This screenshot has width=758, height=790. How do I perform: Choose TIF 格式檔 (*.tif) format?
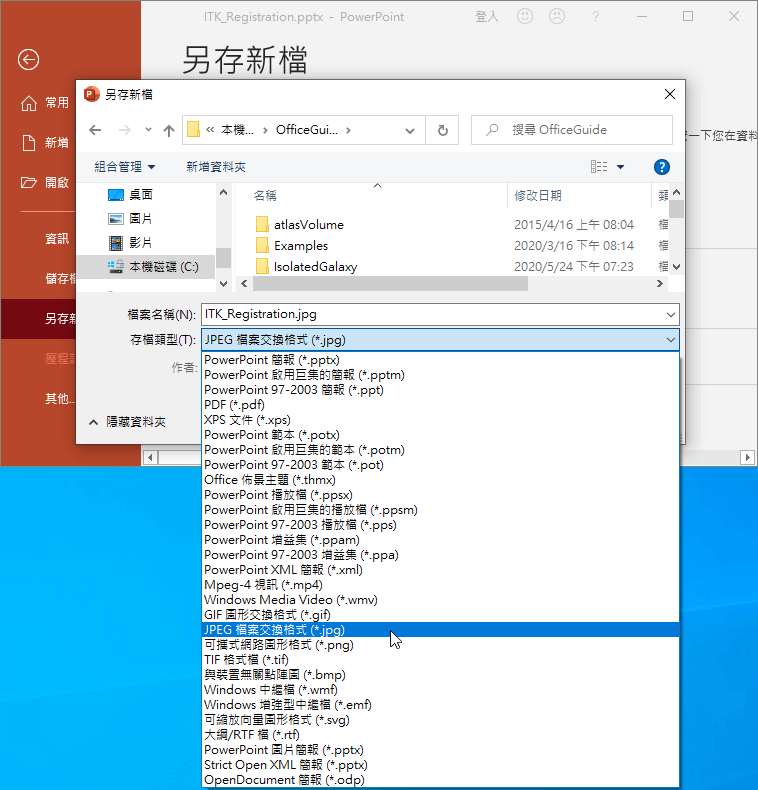point(440,660)
